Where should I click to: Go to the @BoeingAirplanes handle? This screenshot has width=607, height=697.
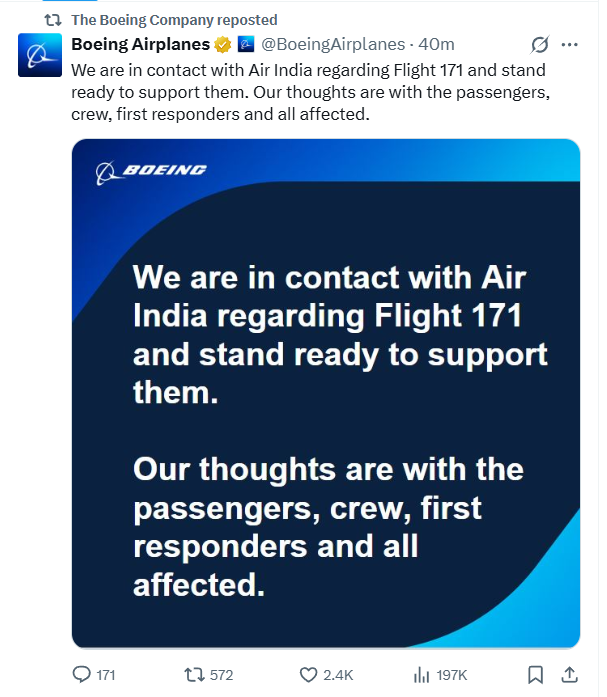[x=333, y=45]
